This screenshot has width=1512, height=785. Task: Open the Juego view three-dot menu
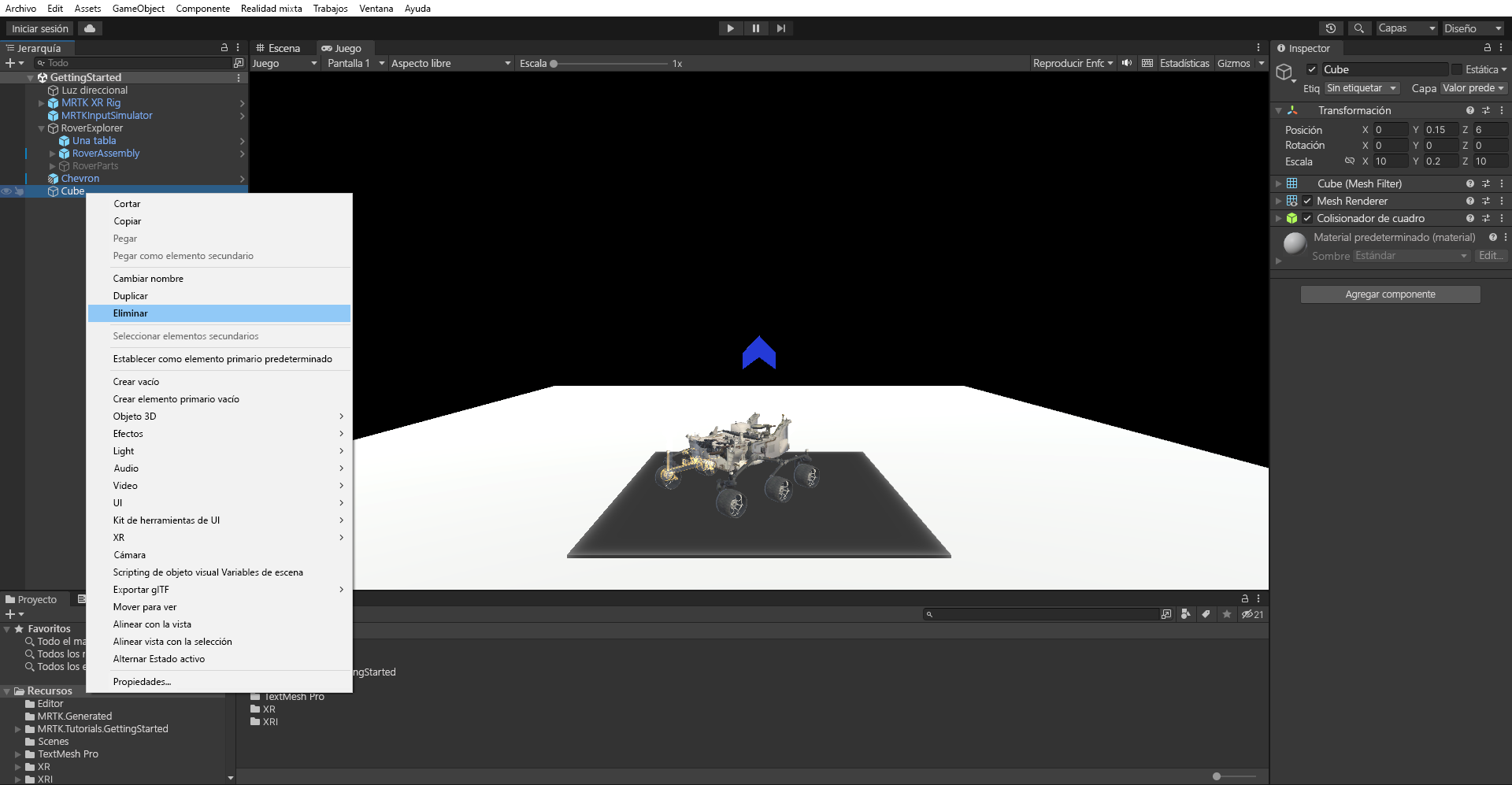(1258, 48)
